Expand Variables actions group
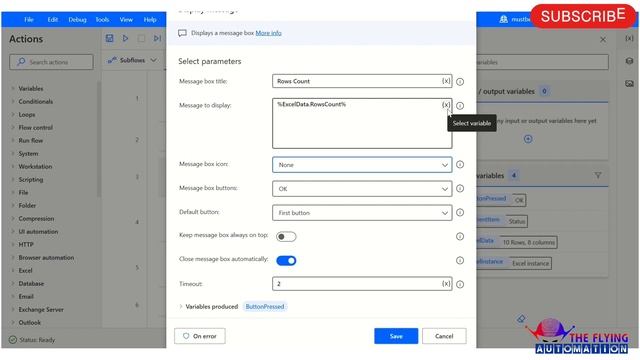The width and height of the screenshot is (640, 360). pyautogui.click(x=13, y=89)
